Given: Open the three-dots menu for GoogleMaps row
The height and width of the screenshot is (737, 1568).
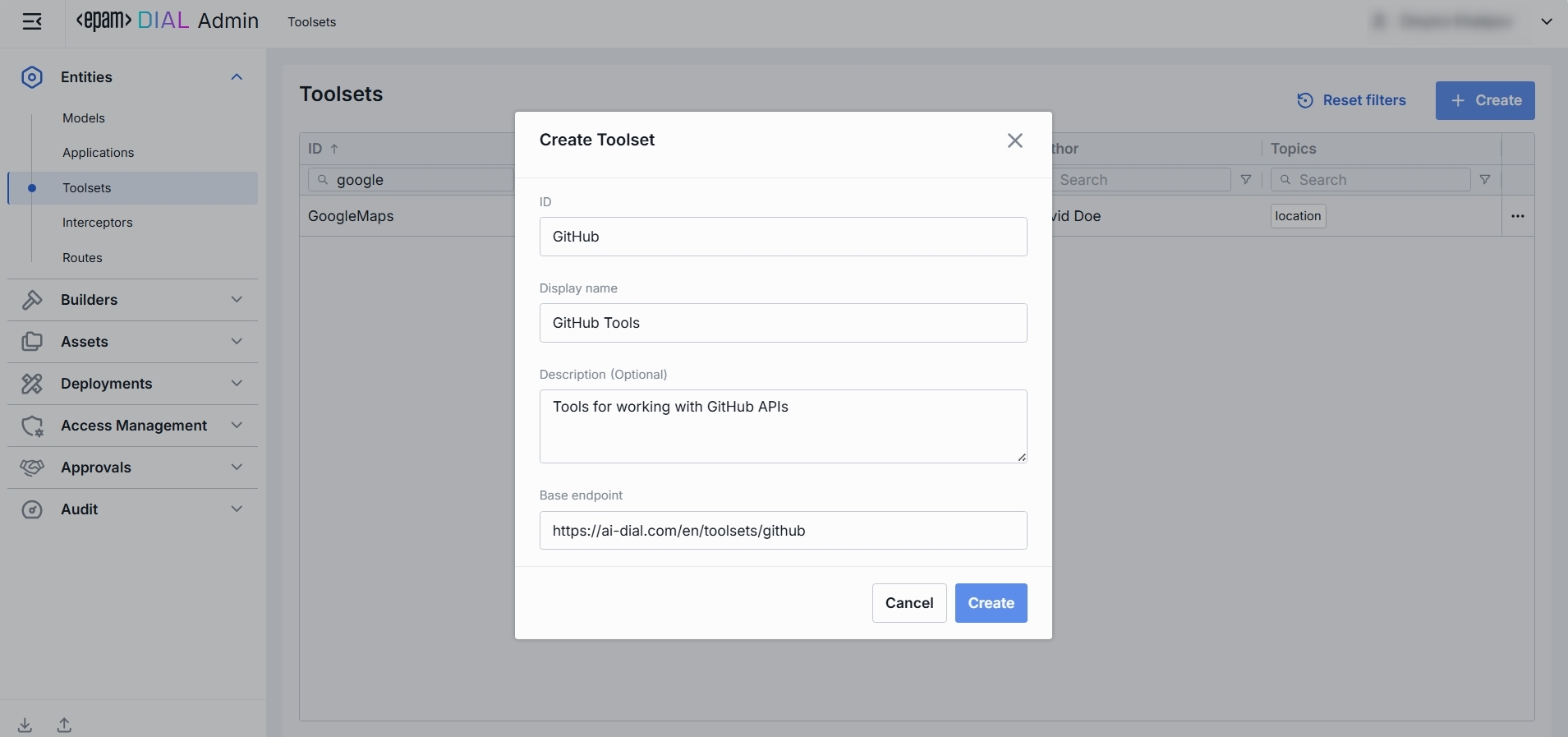Looking at the screenshot, I should 1517,216.
